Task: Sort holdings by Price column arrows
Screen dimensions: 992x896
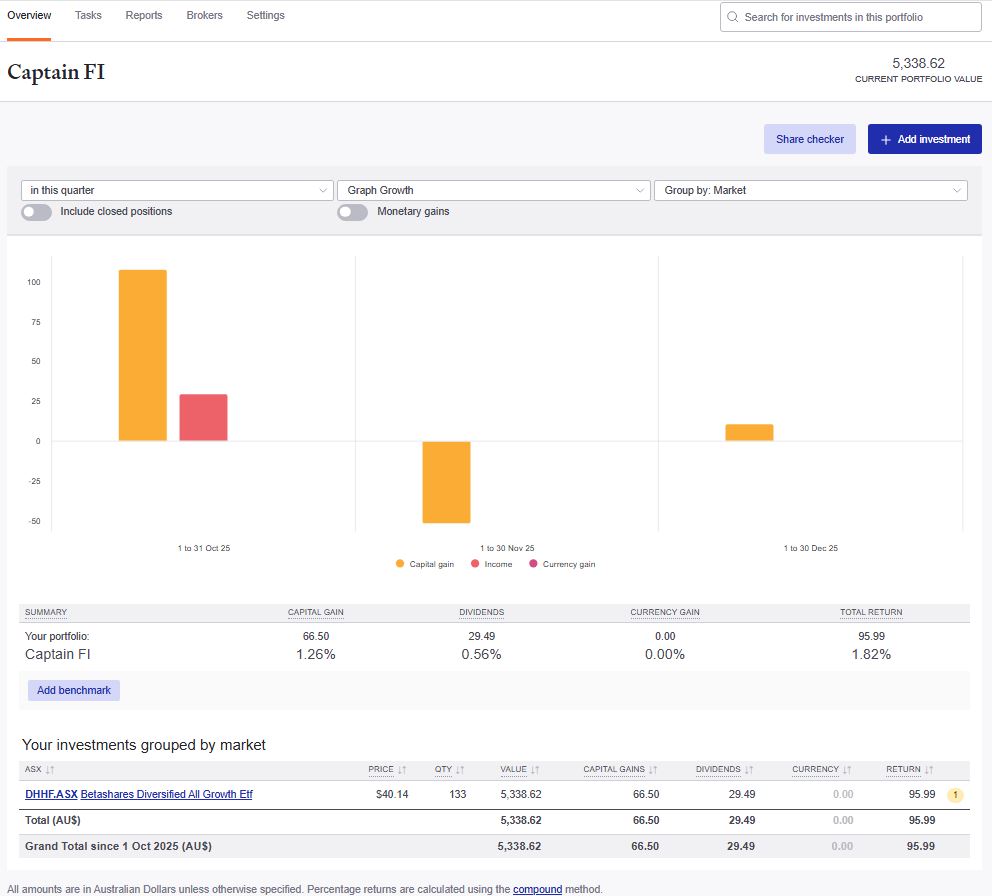Action: point(402,770)
